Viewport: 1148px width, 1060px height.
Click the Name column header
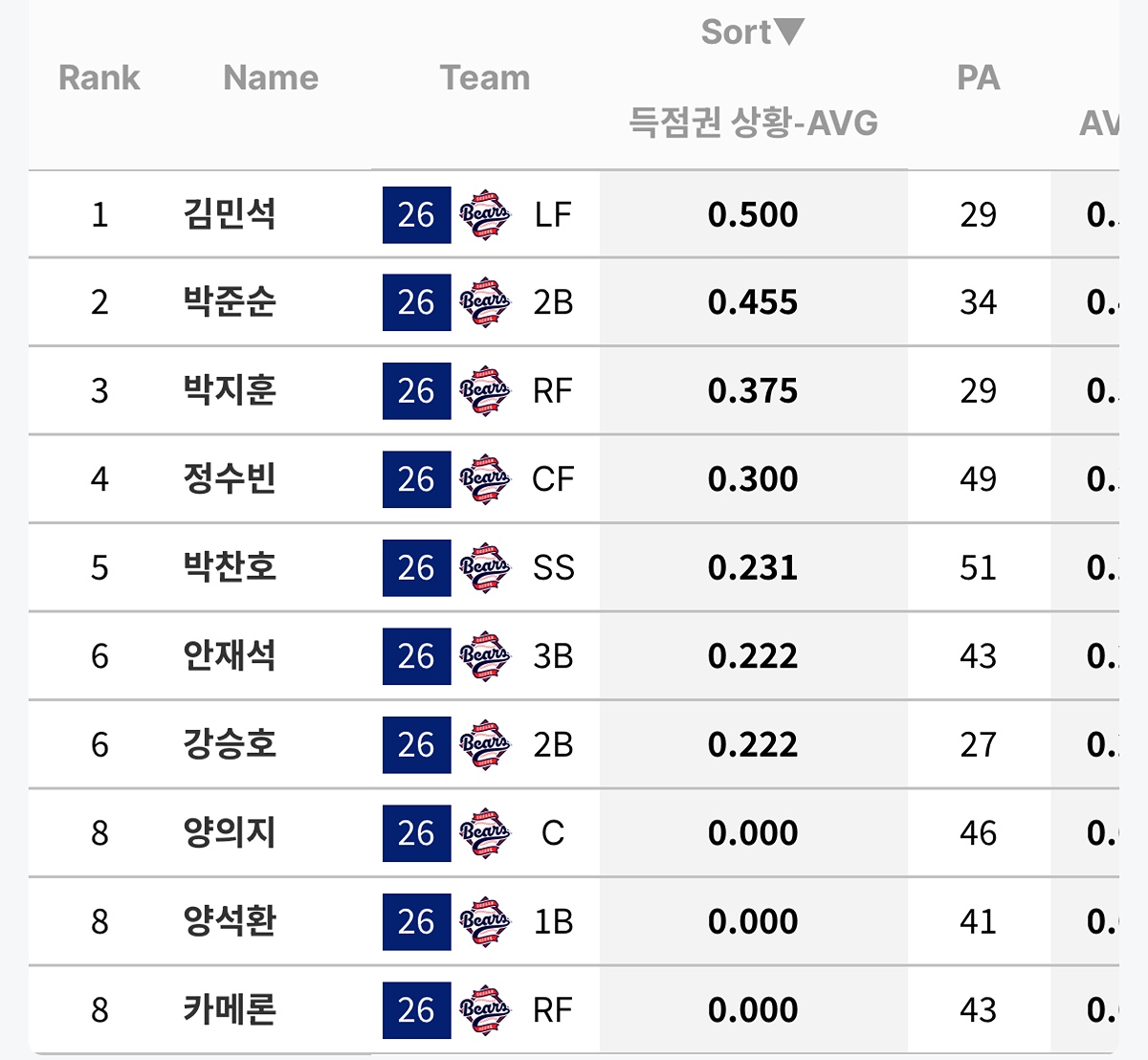[271, 77]
